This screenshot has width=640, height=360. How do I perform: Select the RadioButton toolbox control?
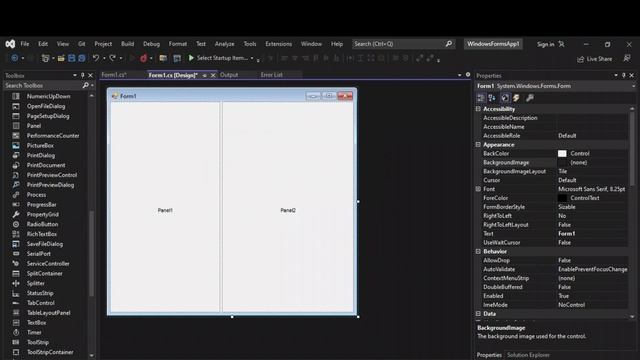tap(42, 224)
